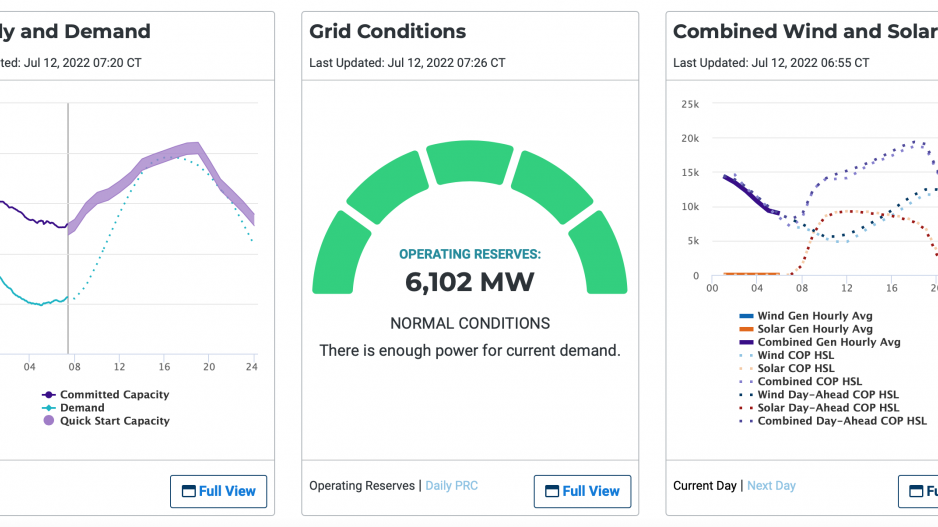Toggle Combined Day-Ahead COP HSL series
Image resolution: width=938 pixels, height=527 pixels.
pos(833,421)
